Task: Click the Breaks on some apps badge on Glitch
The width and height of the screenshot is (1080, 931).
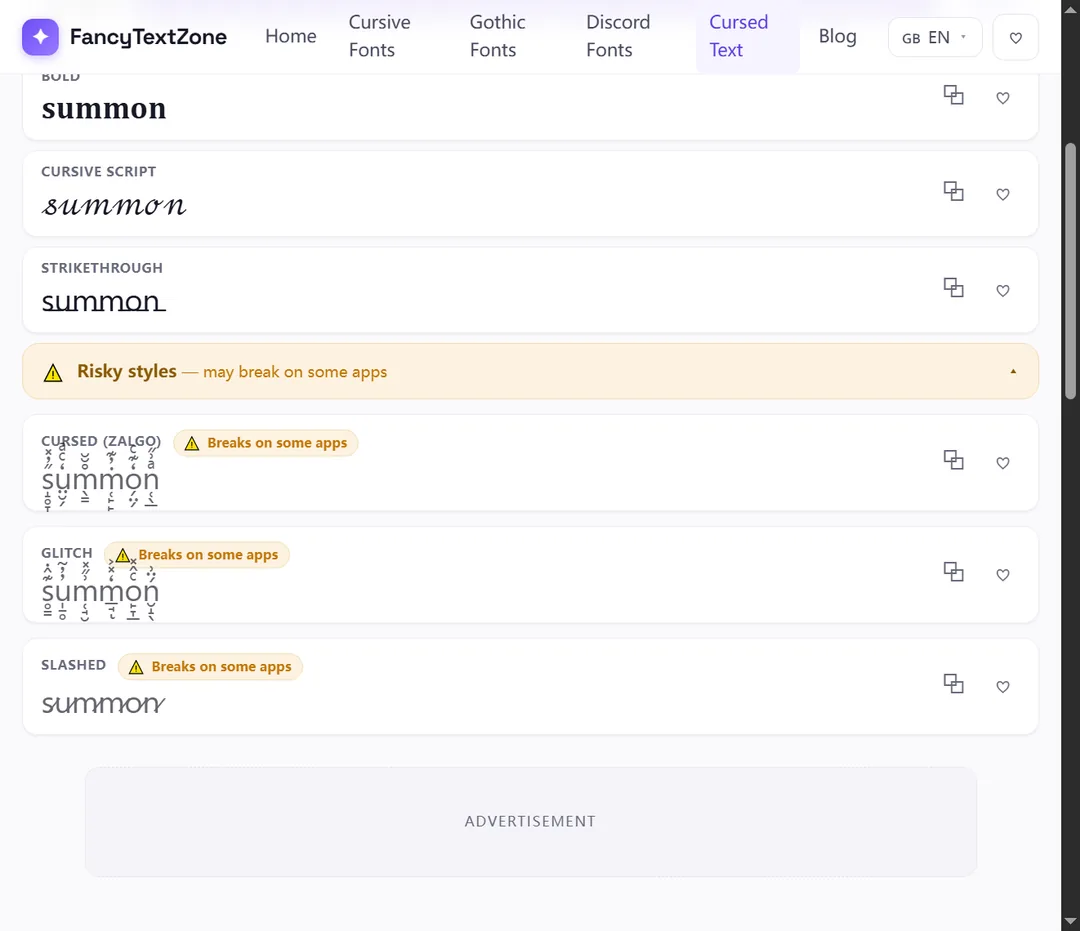Action: [198, 554]
